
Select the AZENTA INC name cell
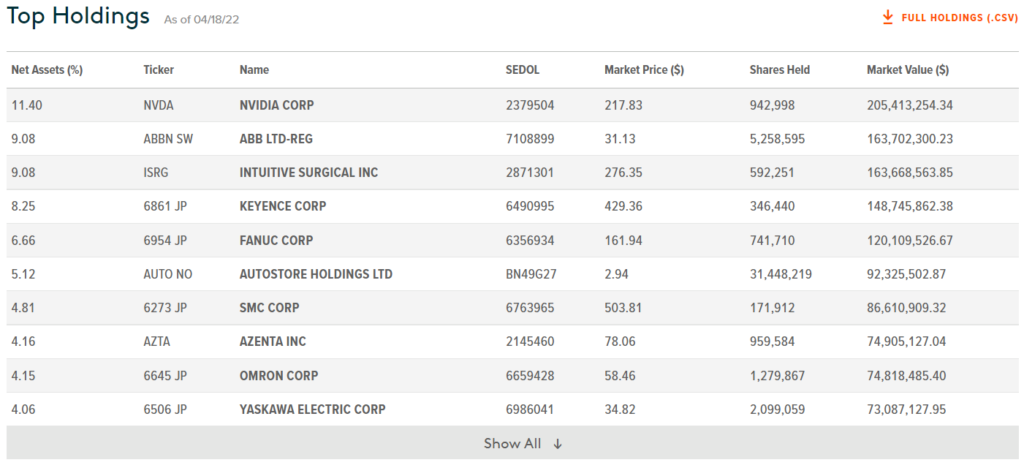click(273, 341)
